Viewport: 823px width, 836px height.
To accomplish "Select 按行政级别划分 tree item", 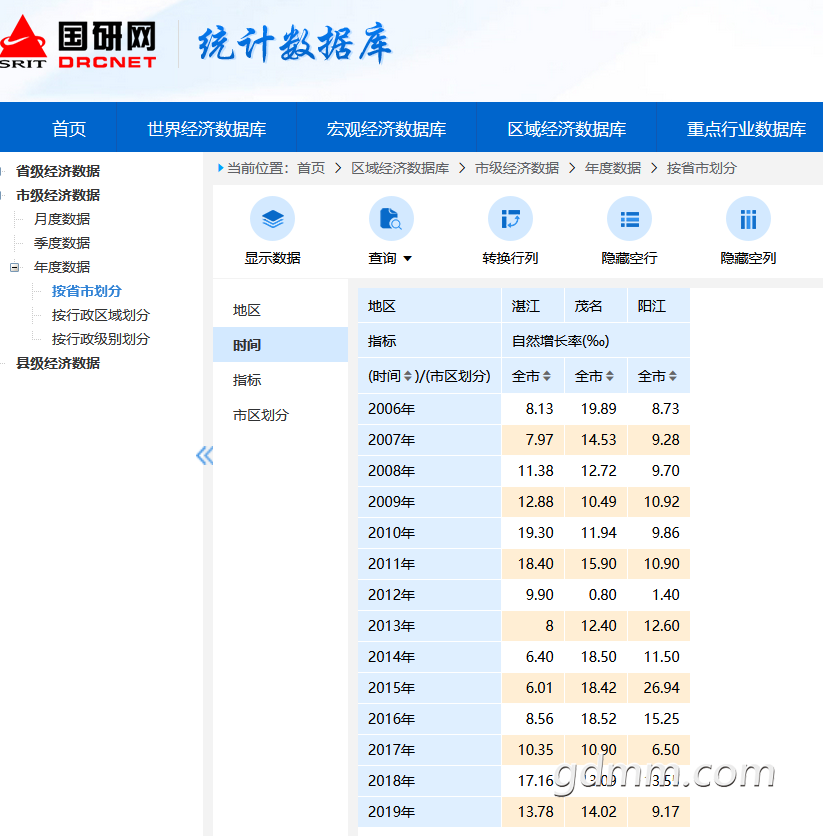I will point(101,339).
